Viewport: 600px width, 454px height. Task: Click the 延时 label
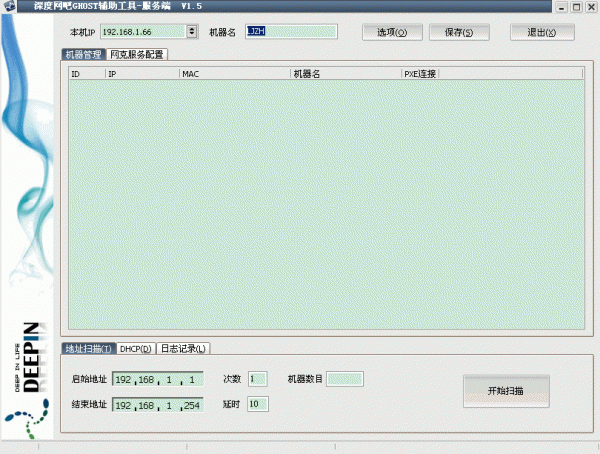(232, 404)
